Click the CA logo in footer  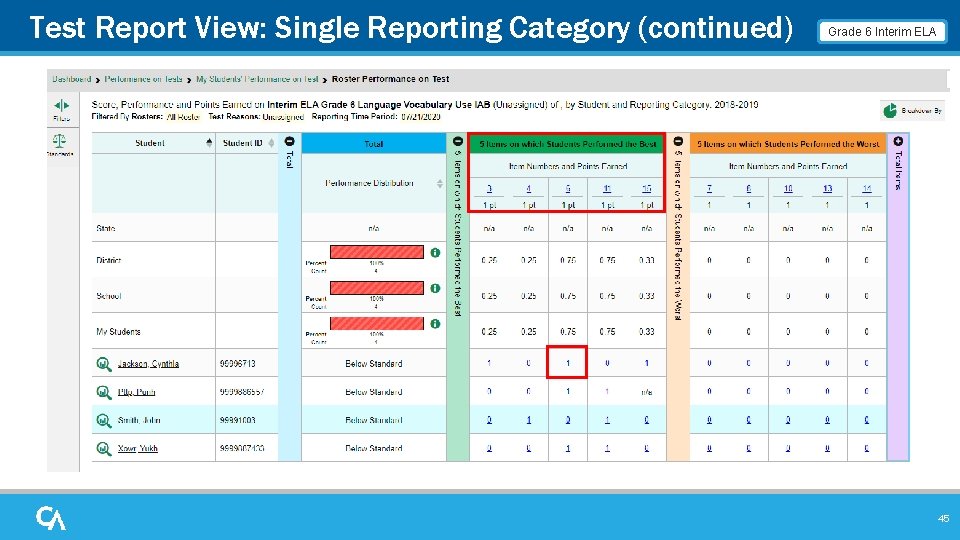coord(51,518)
